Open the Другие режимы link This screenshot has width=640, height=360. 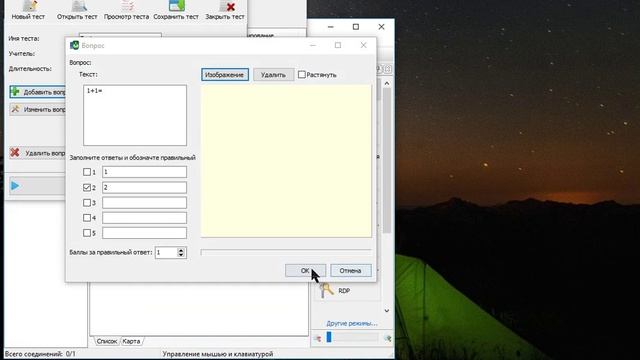click(352, 323)
